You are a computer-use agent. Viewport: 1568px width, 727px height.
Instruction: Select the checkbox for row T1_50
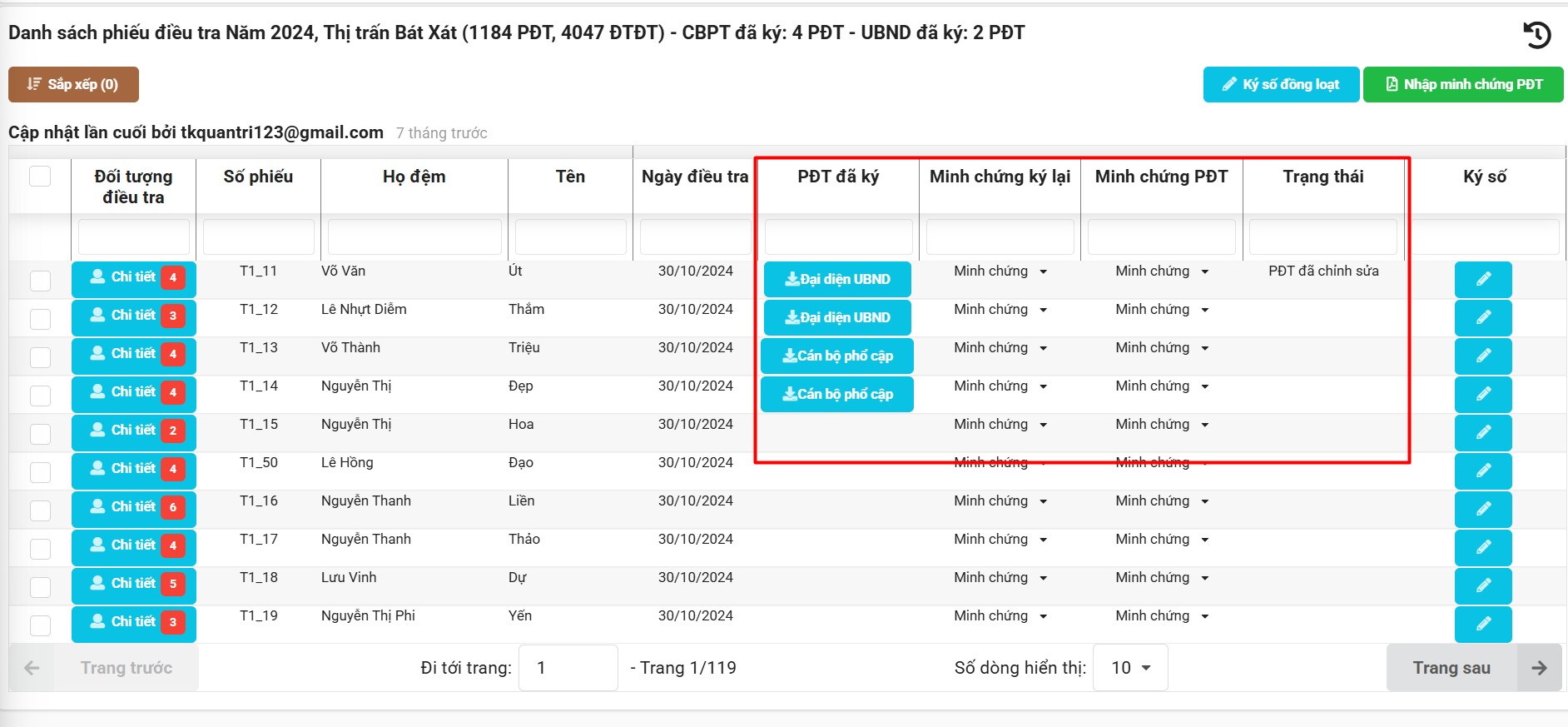point(40,472)
